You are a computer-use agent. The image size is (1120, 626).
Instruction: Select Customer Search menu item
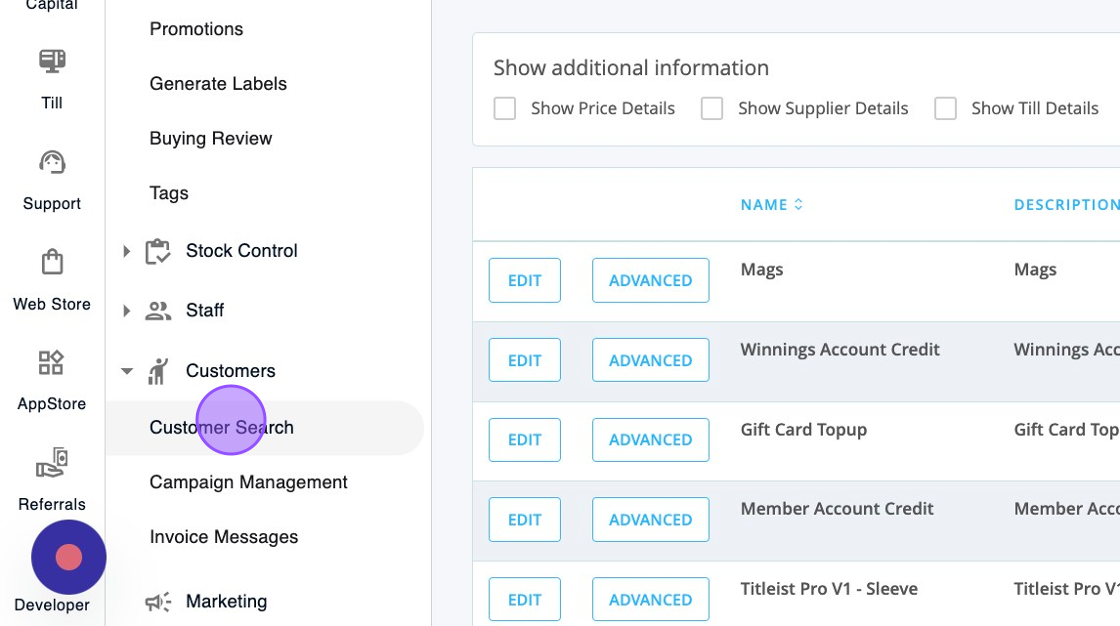click(264, 427)
